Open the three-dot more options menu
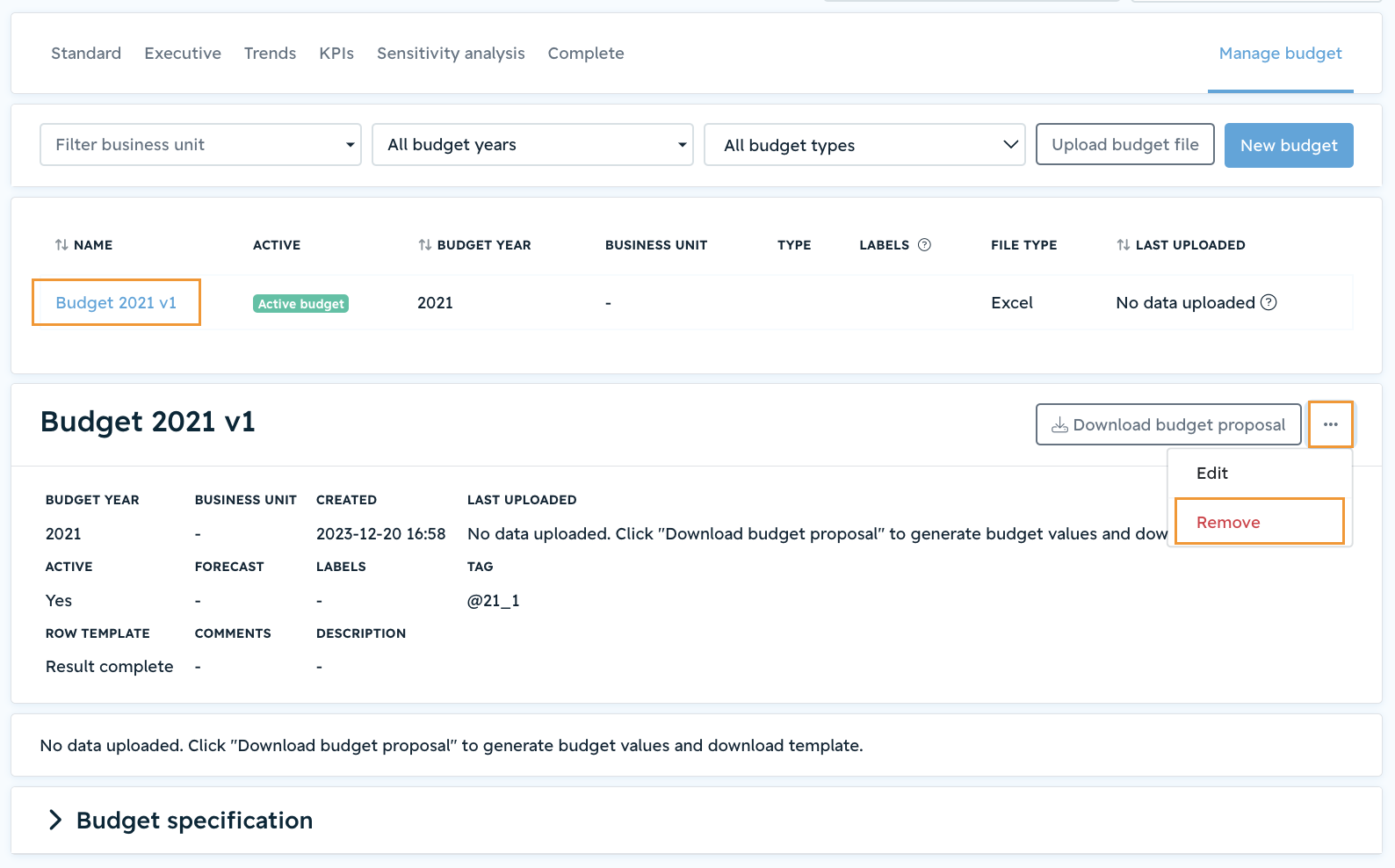The width and height of the screenshot is (1395, 868). click(x=1330, y=424)
